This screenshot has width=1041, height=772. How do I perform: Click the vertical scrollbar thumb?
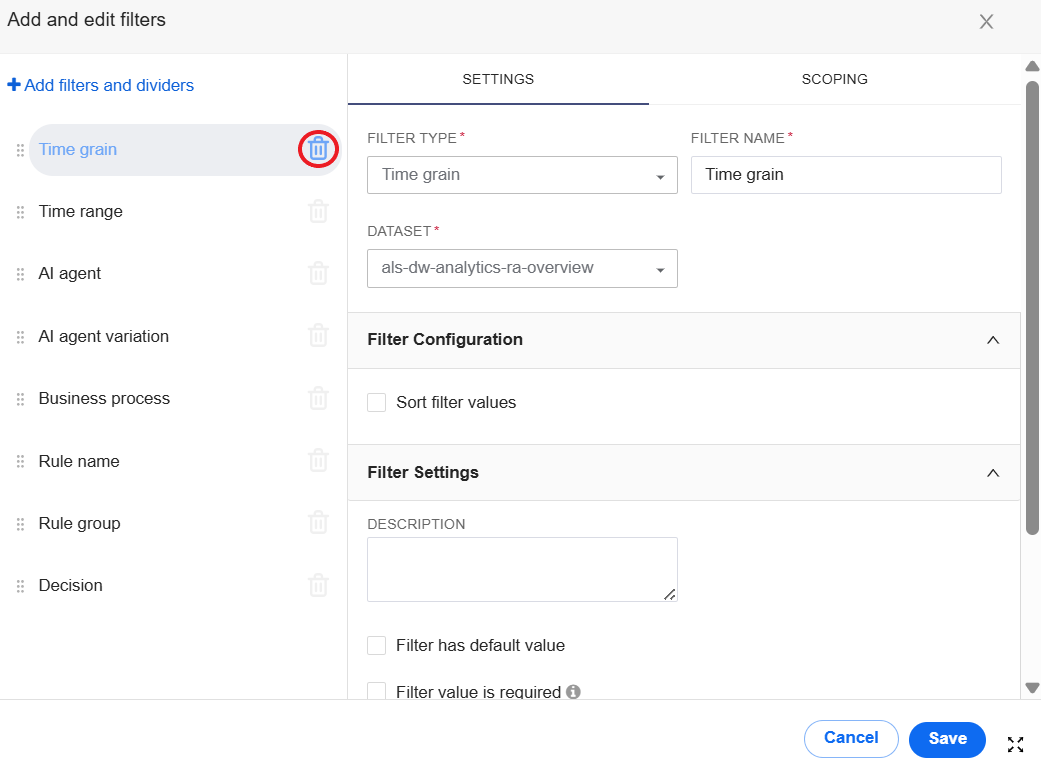(x=1032, y=307)
